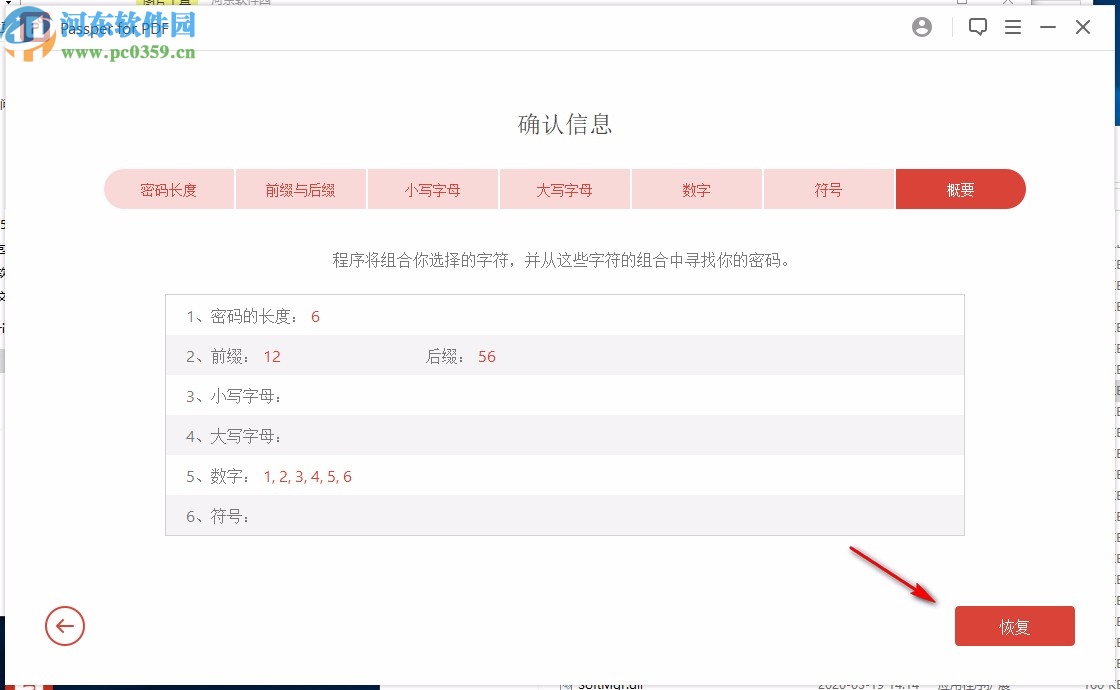This screenshot has width=1120, height=690.
Task: Click the 恢复 recovery button
Action: click(1015, 626)
